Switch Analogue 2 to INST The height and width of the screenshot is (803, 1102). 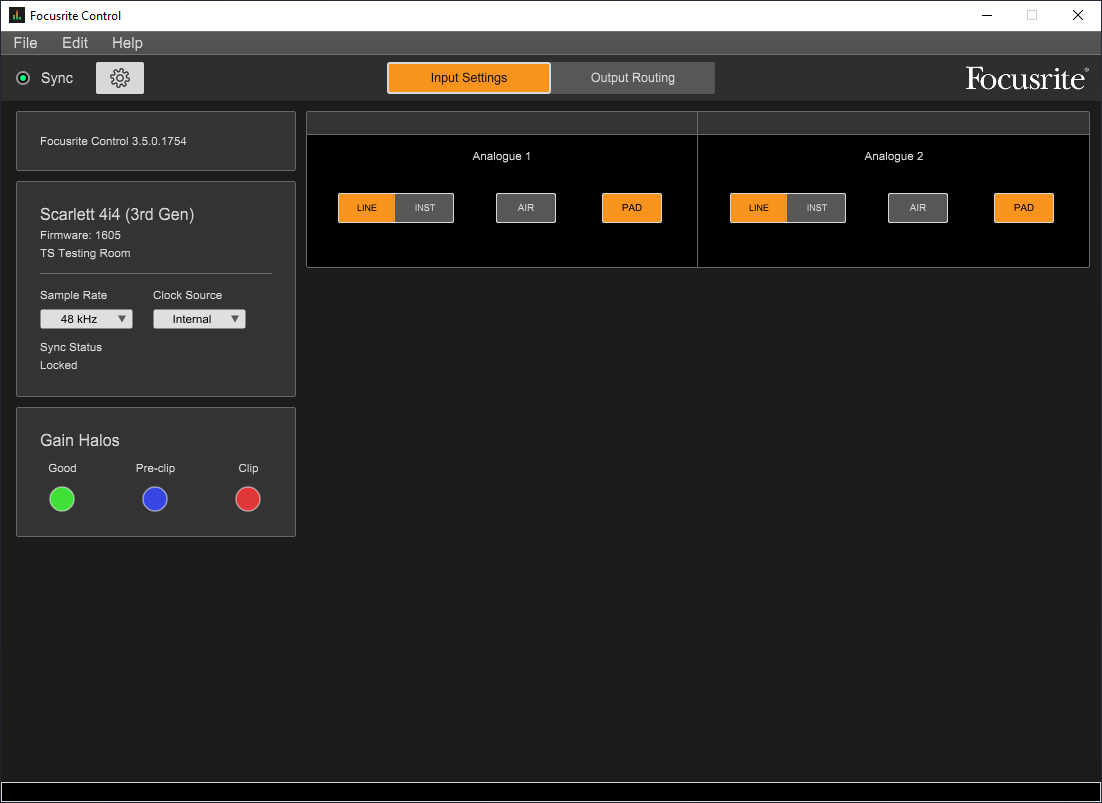[817, 208]
